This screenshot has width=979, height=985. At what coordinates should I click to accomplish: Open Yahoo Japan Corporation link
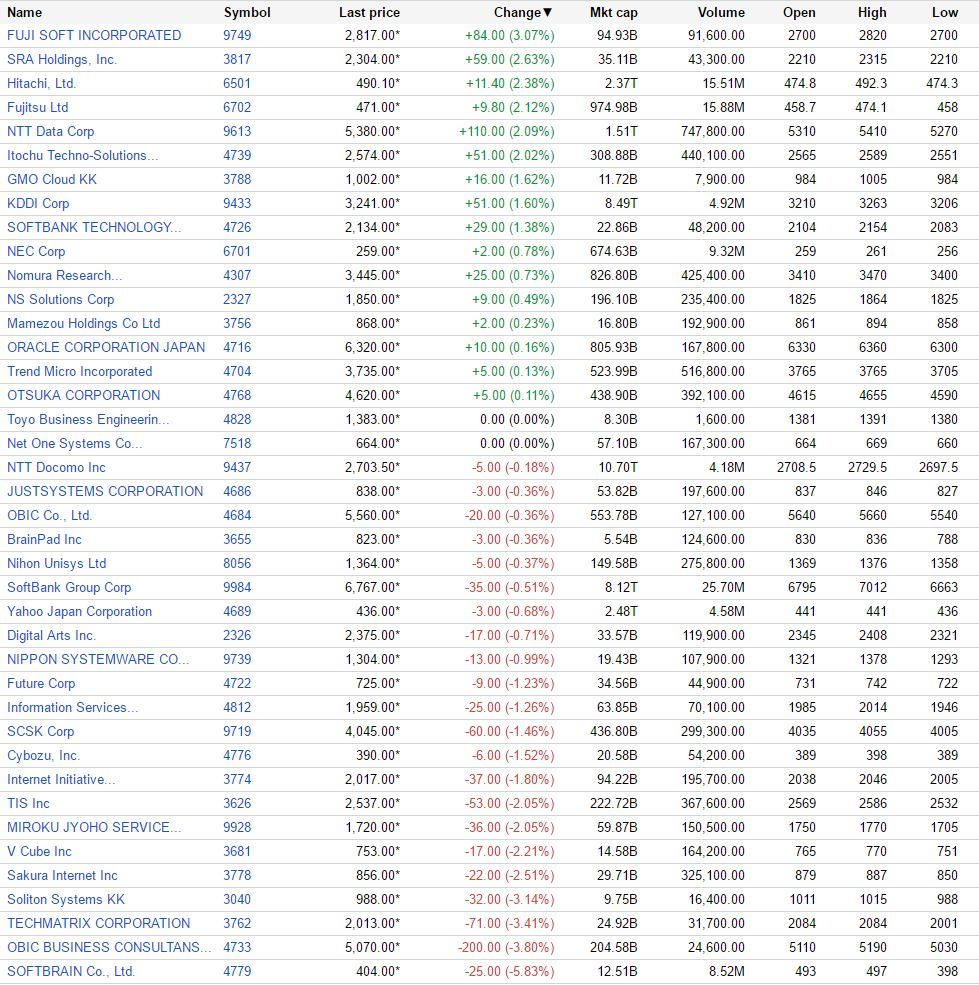click(80, 611)
